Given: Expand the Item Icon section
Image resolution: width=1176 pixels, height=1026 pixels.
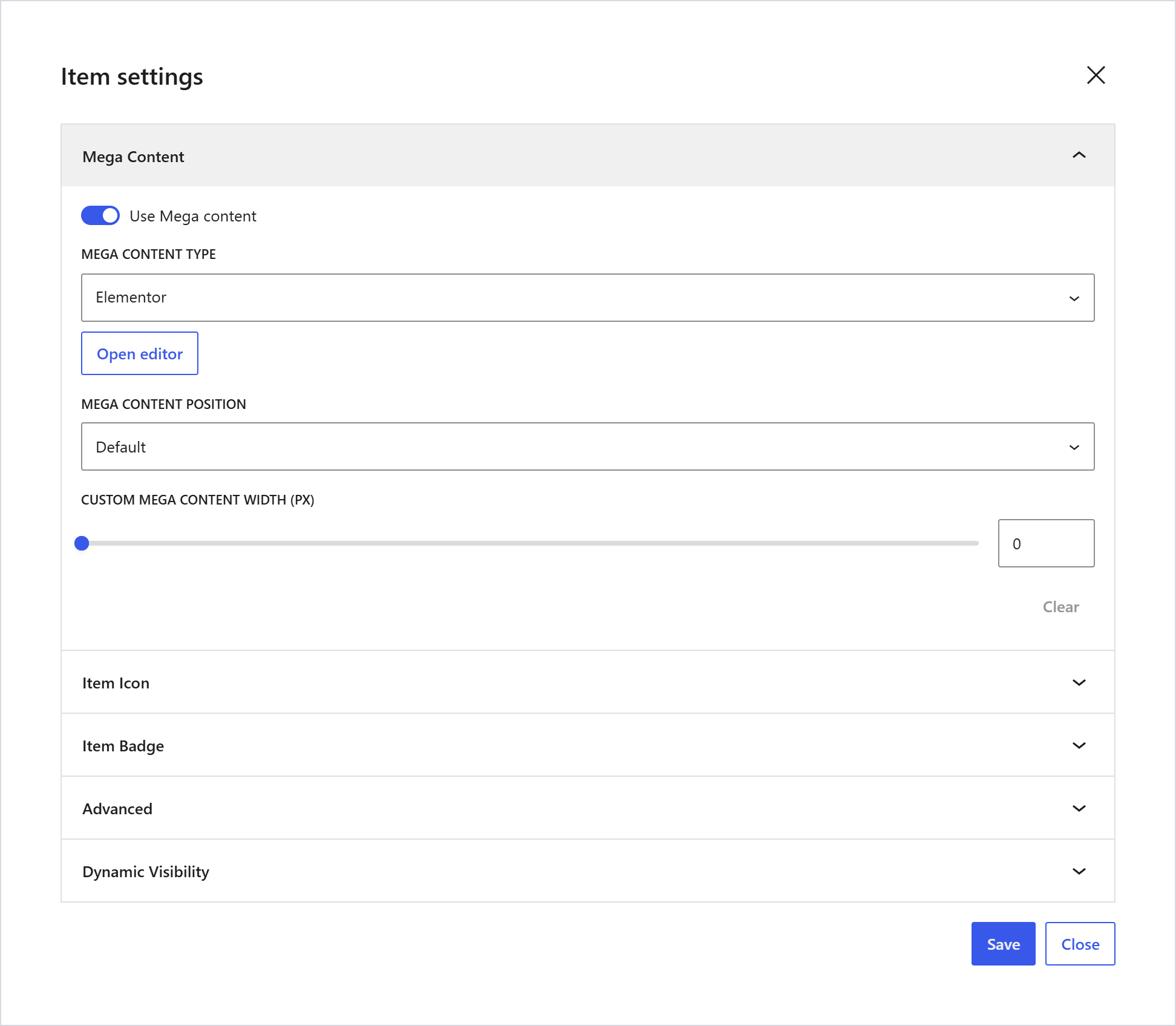Looking at the screenshot, I should [587, 682].
